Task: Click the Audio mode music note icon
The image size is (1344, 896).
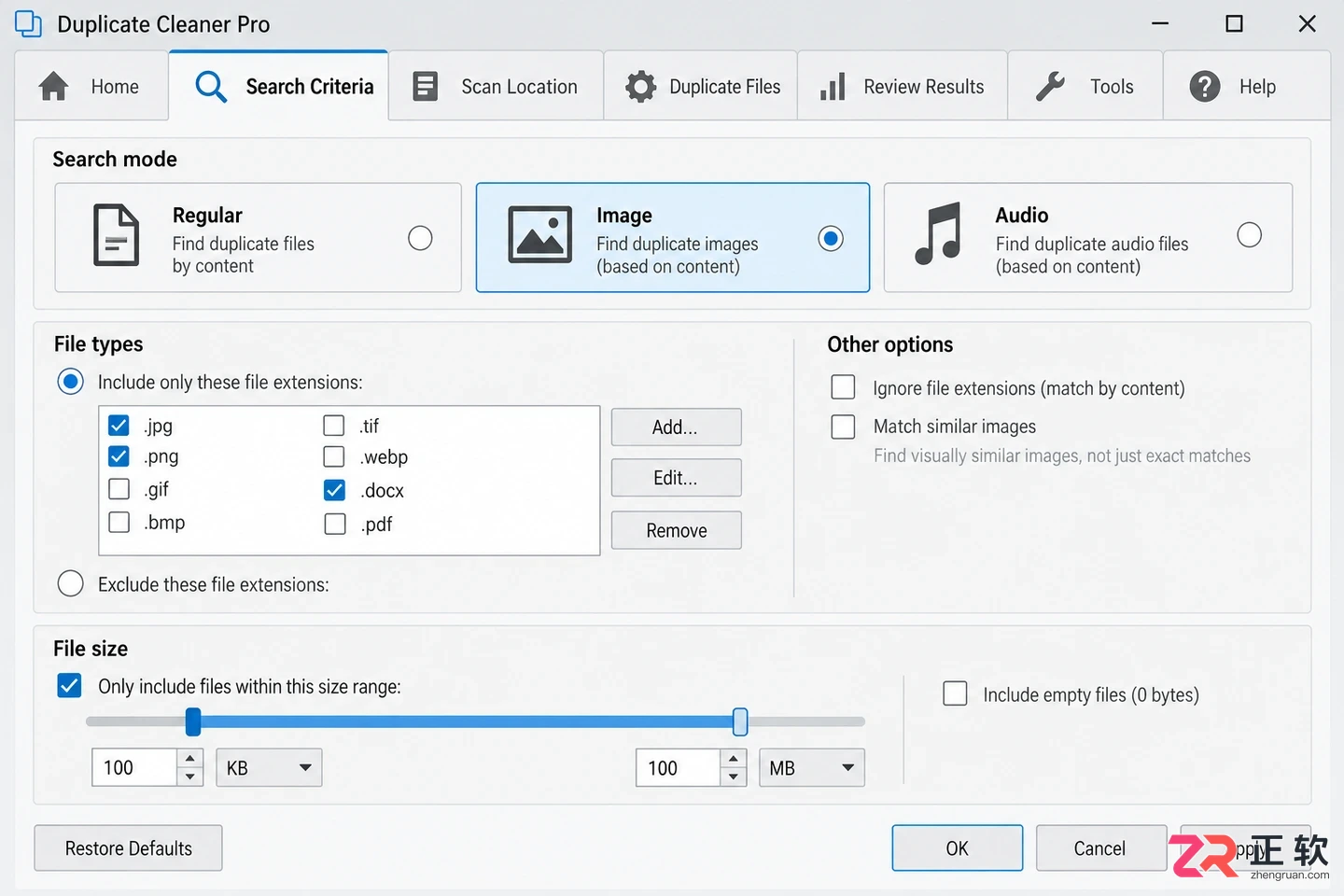Action: [x=938, y=234]
